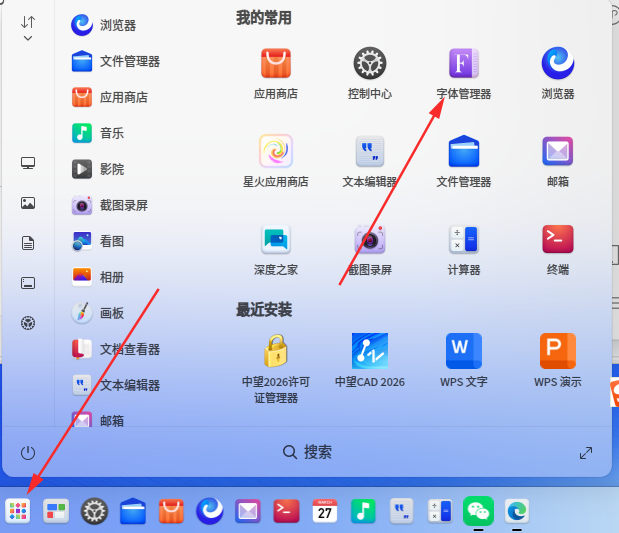Select 应用商店 in the app list
Image resolution: width=619 pixels, height=533 pixels.
coord(110,97)
